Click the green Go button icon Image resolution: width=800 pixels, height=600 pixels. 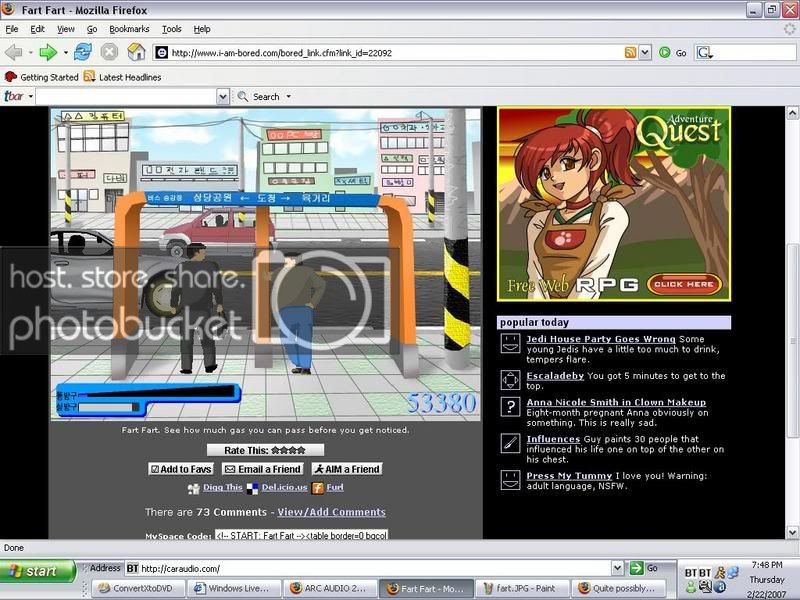[x=664, y=52]
